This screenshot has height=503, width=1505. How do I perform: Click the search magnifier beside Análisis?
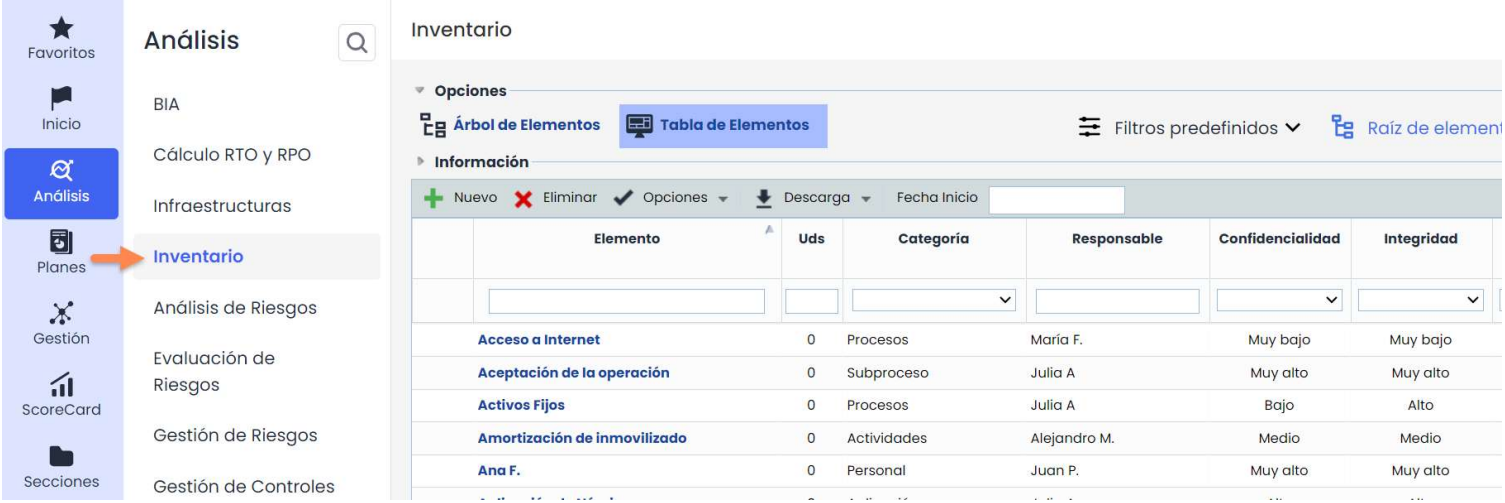(356, 43)
